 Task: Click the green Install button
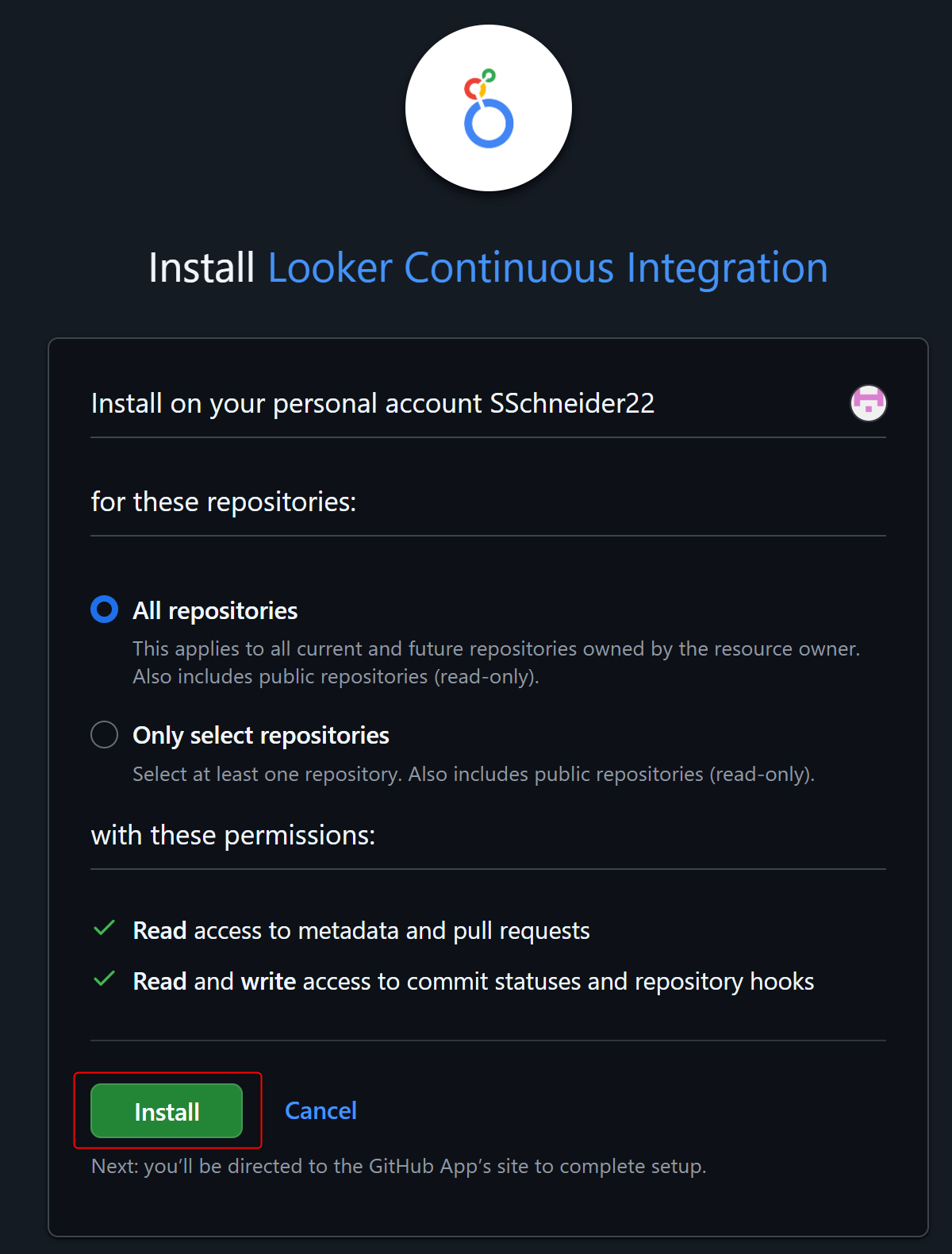167,1111
